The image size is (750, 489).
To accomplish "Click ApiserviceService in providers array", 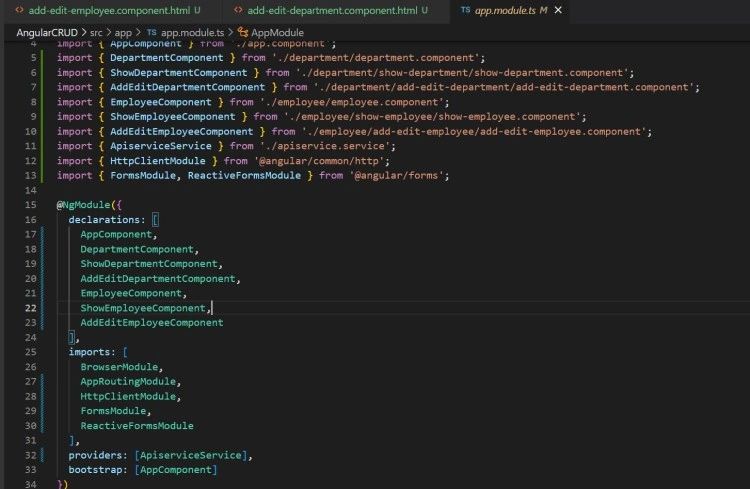I will point(191,455).
